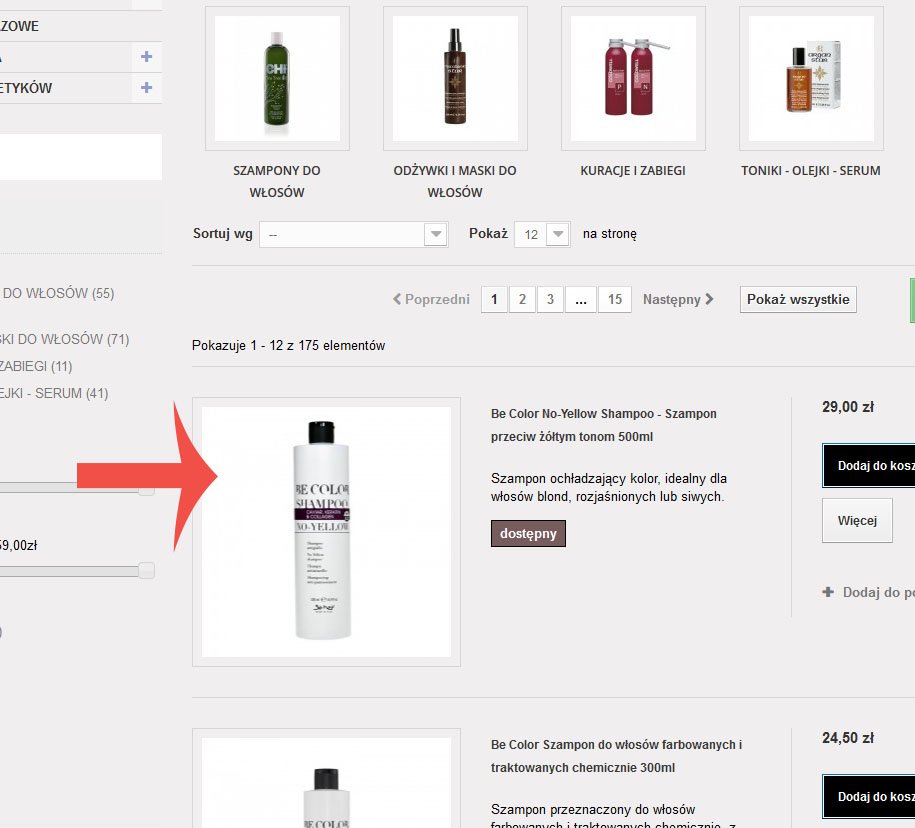
Task: Open Toniki - Olejki - Serum thumbnail
Action: tap(811, 78)
